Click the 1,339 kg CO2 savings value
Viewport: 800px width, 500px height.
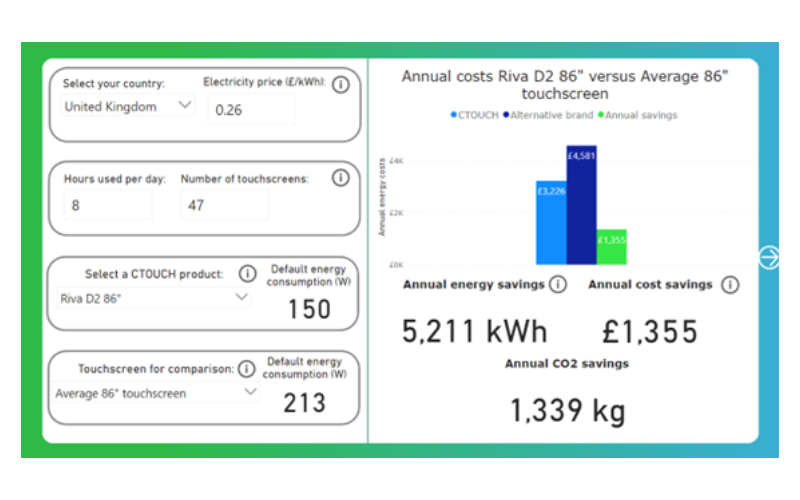click(567, 411)
